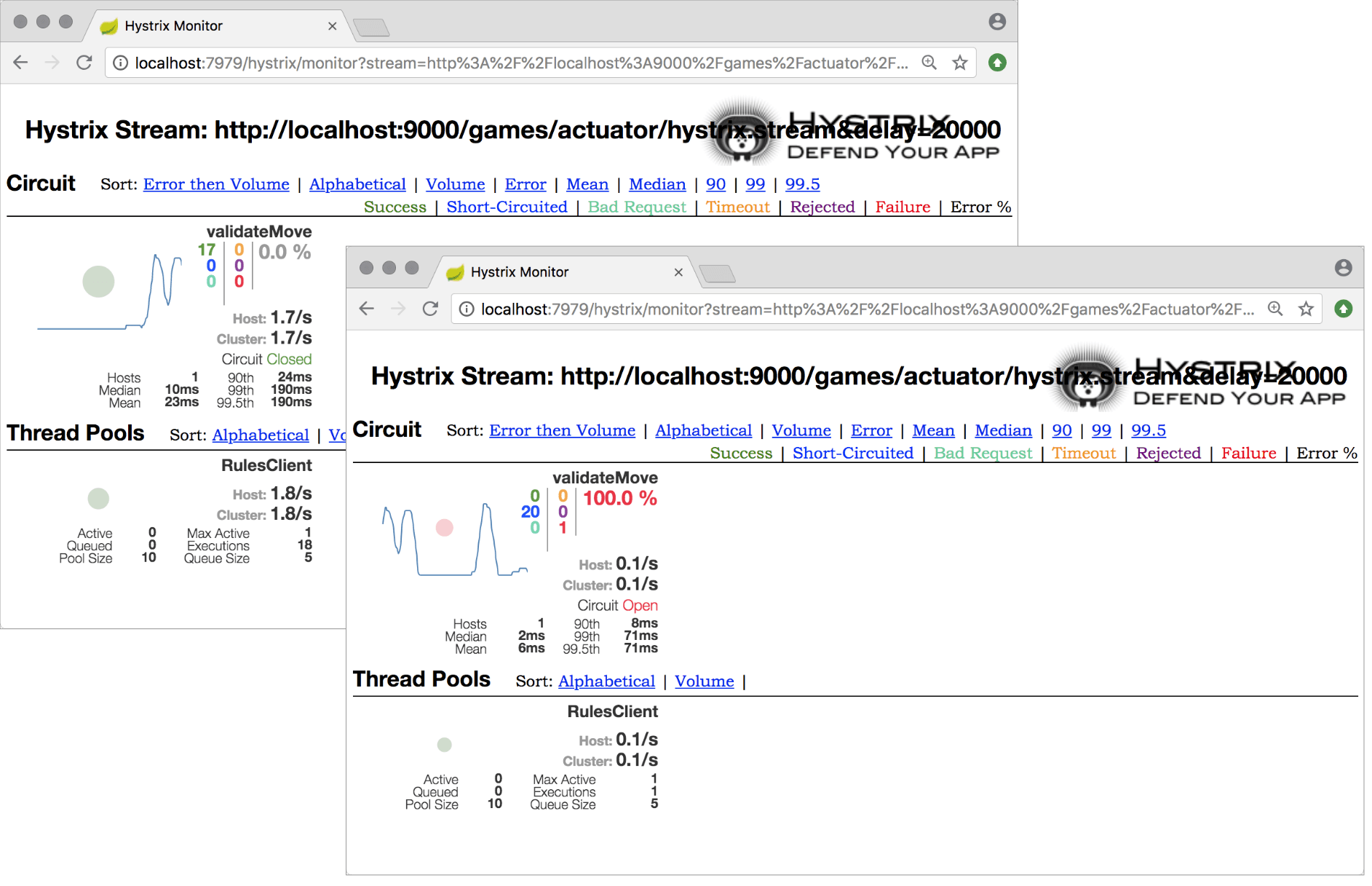Open profile avatar icon in front window
Image resolution: width=1372 pixels, height=886 pixels.
[1344, 268]
